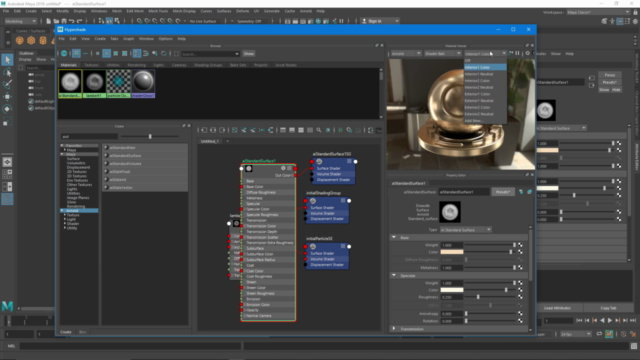Screen dimensions: 640x360
Task: Click the timeline play forward button
Action: point(610,321)
